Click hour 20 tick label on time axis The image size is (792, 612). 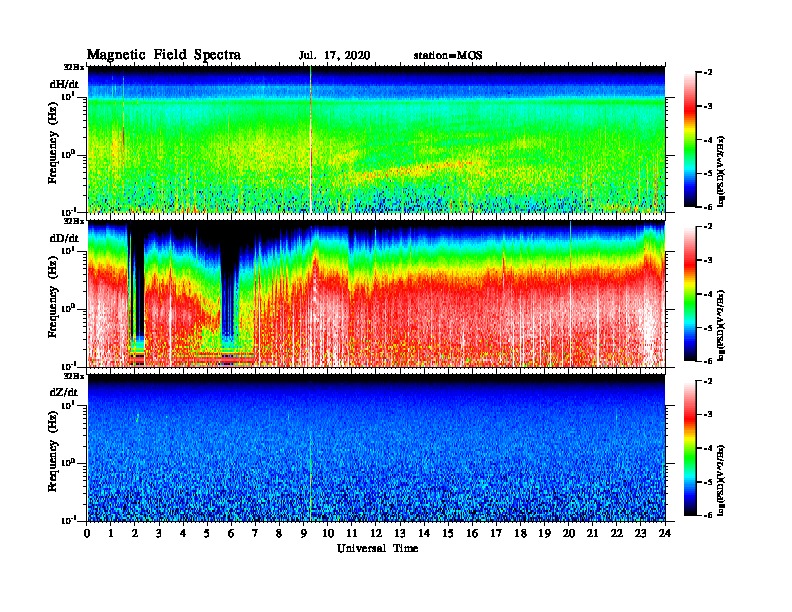[x=569, y=533]
